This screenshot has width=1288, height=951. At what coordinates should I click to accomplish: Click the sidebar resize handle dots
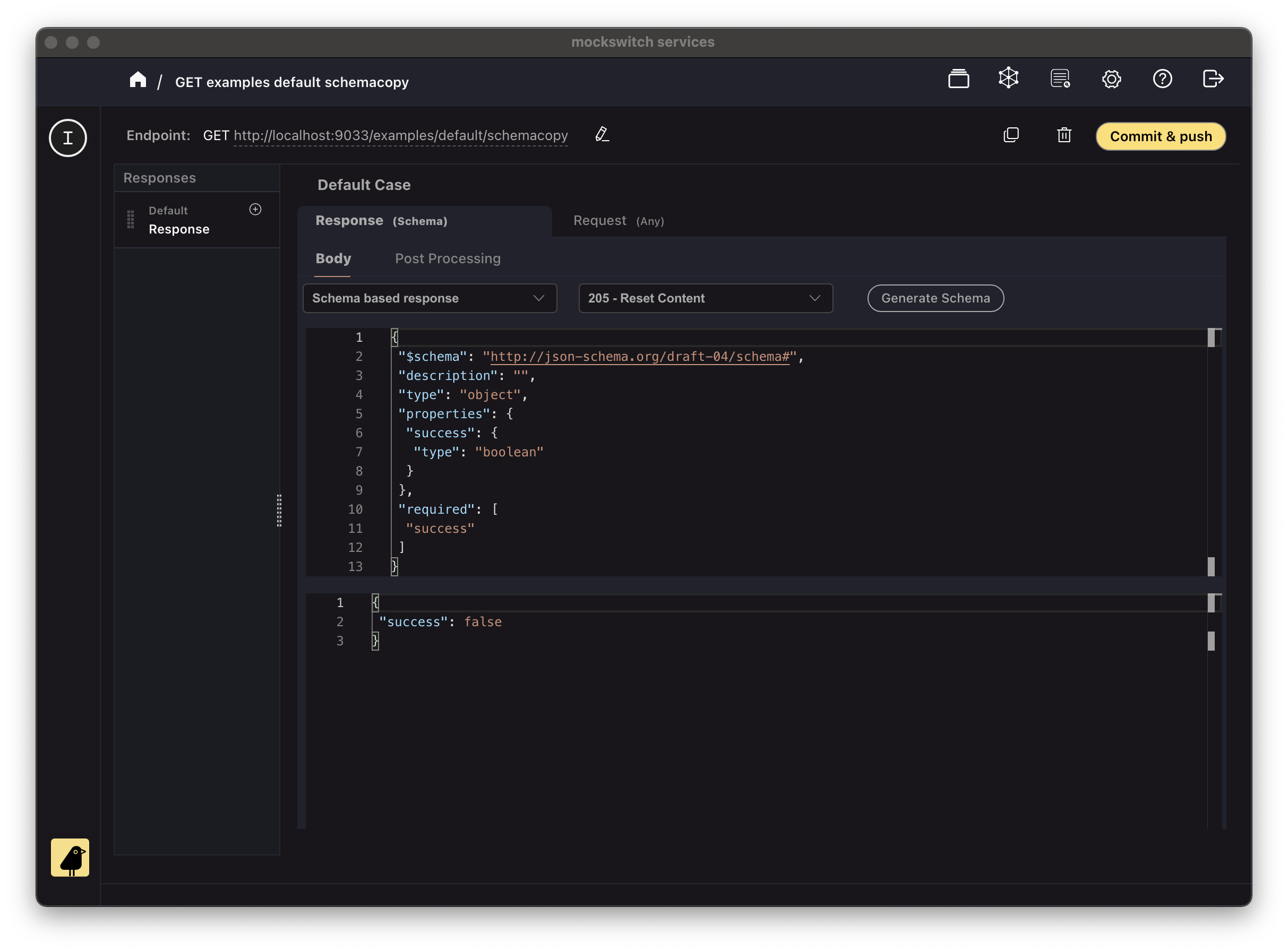pyautogui.click(x=279, y=510)
